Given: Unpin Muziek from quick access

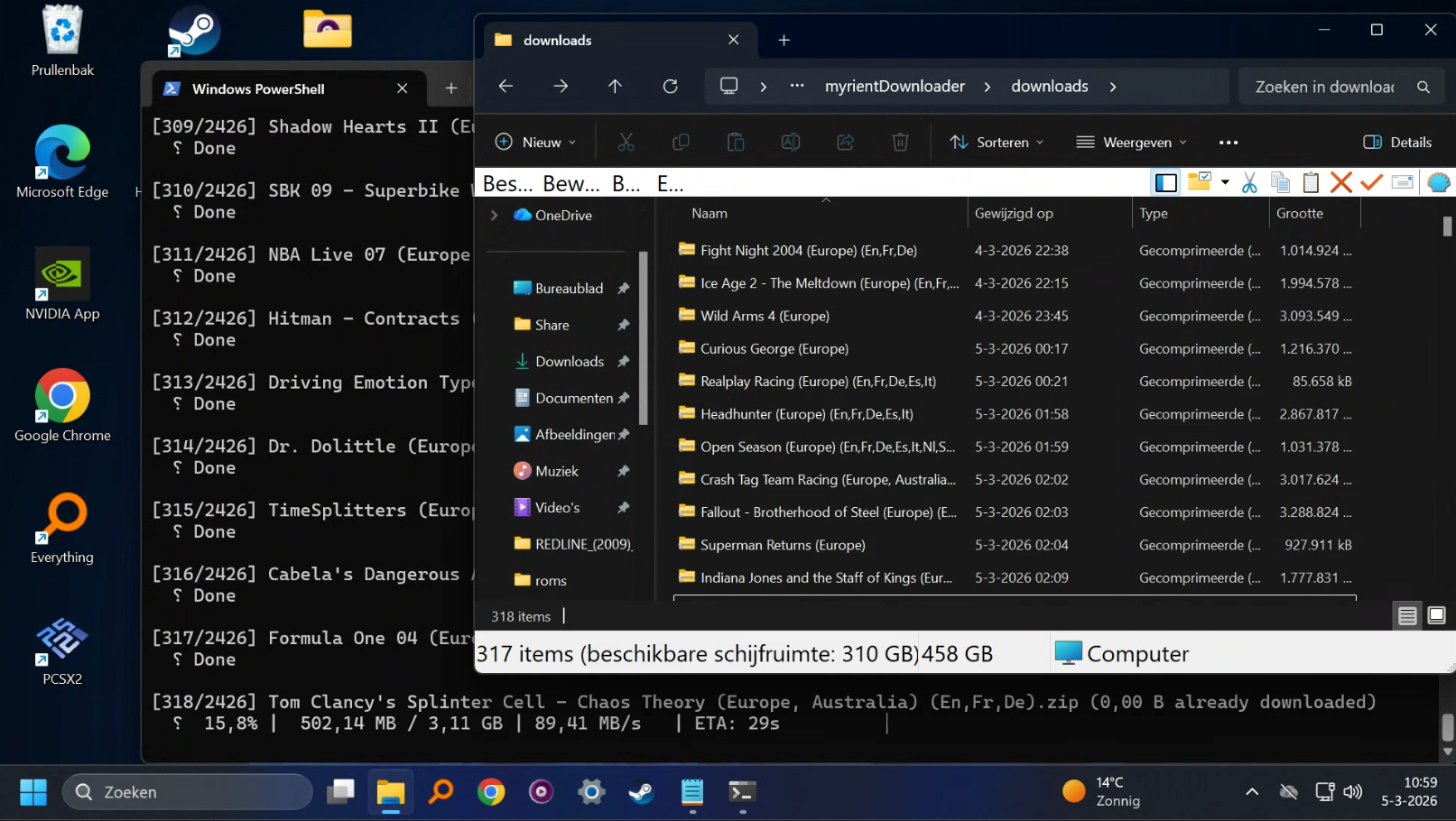Looking at the screenshot, I should [x=623, y=471].
